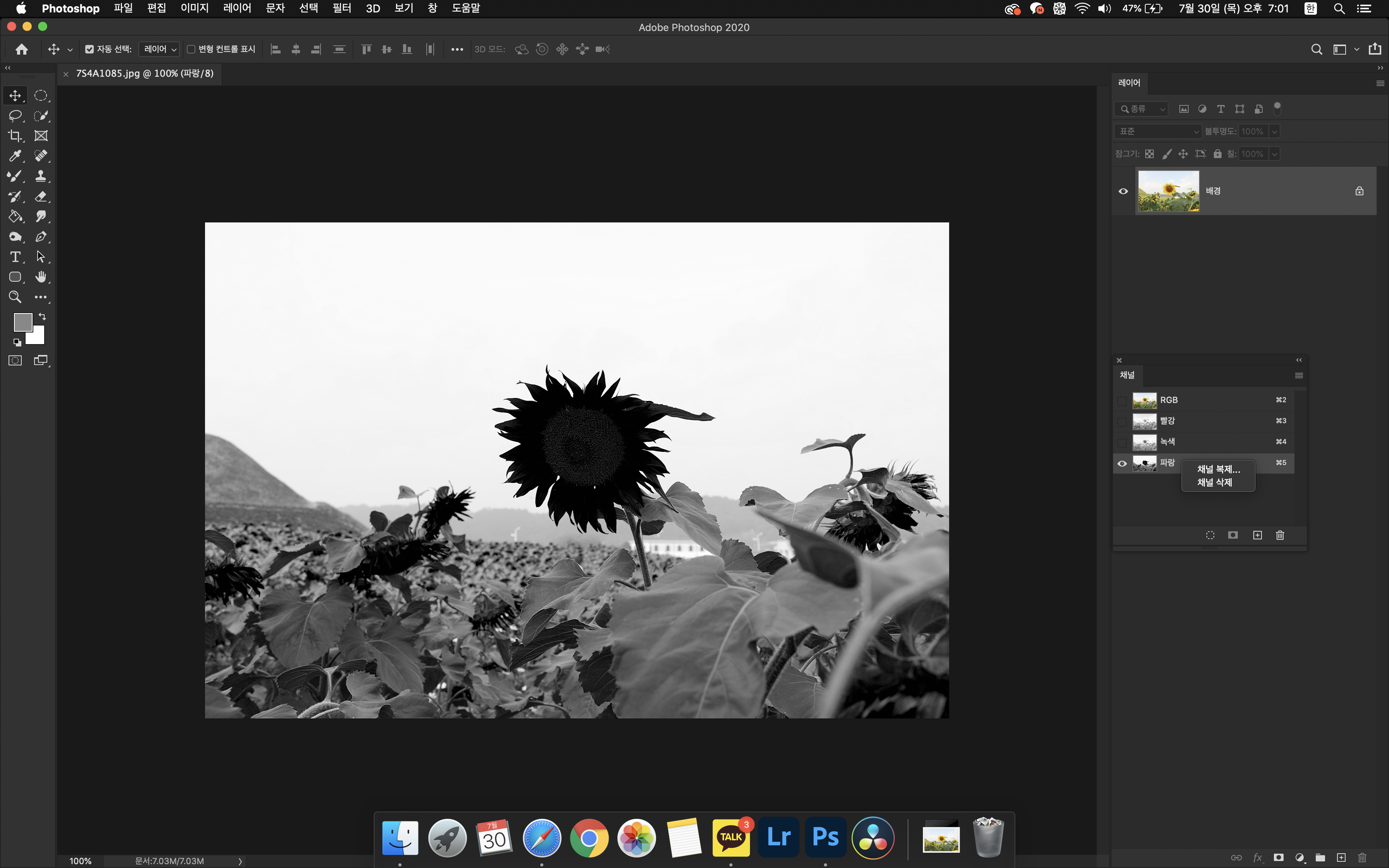This screenshot has height=868, width=1389.
Task: Click the delete current channel trash icon
Action: point(1280,535)
